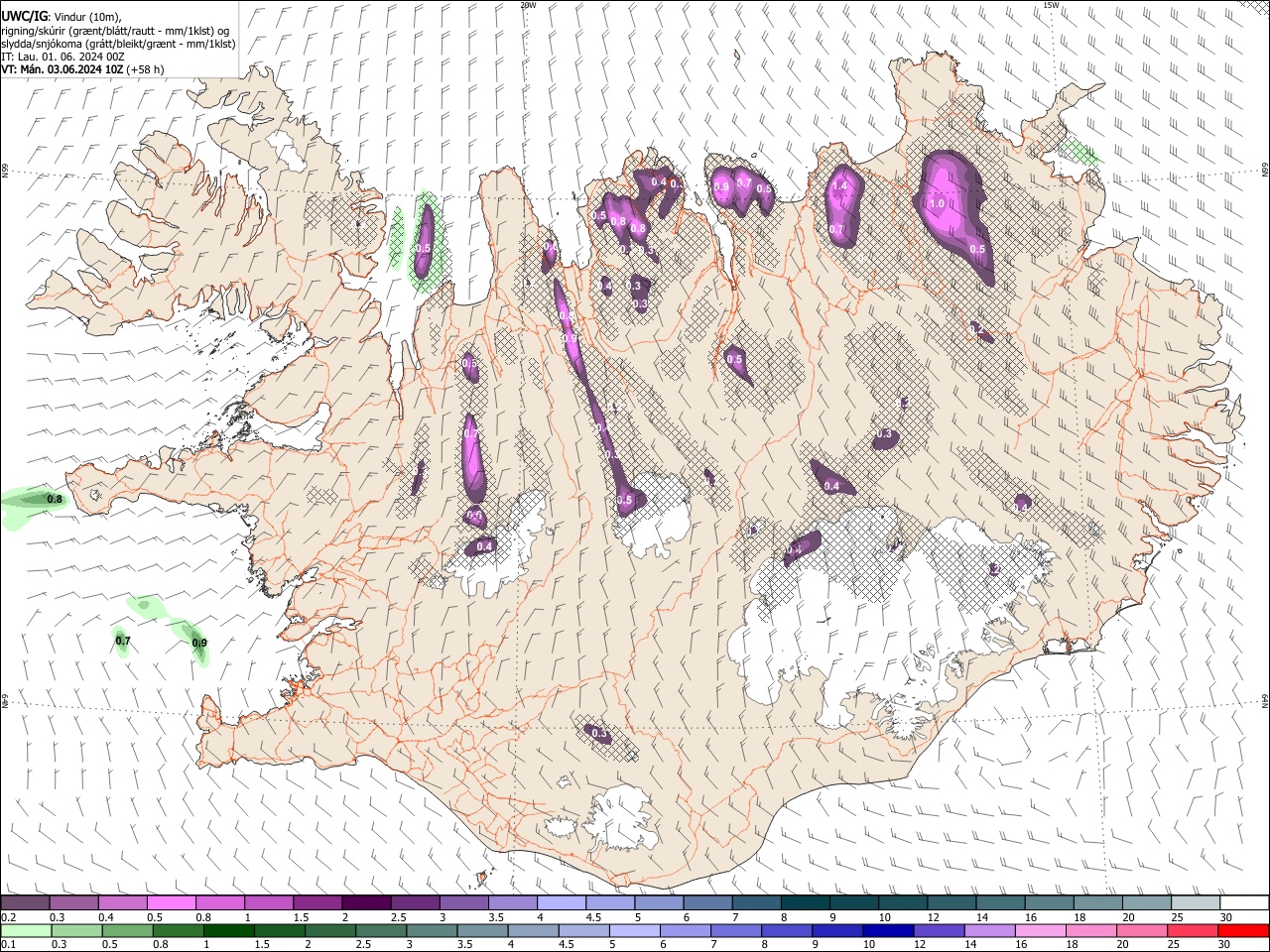Image resolution: width=1270 pixels, height=952 pixels.
Task: Pick upper-row swatch between 0.4 and 0.5
Action: click(x=122, y=902)
